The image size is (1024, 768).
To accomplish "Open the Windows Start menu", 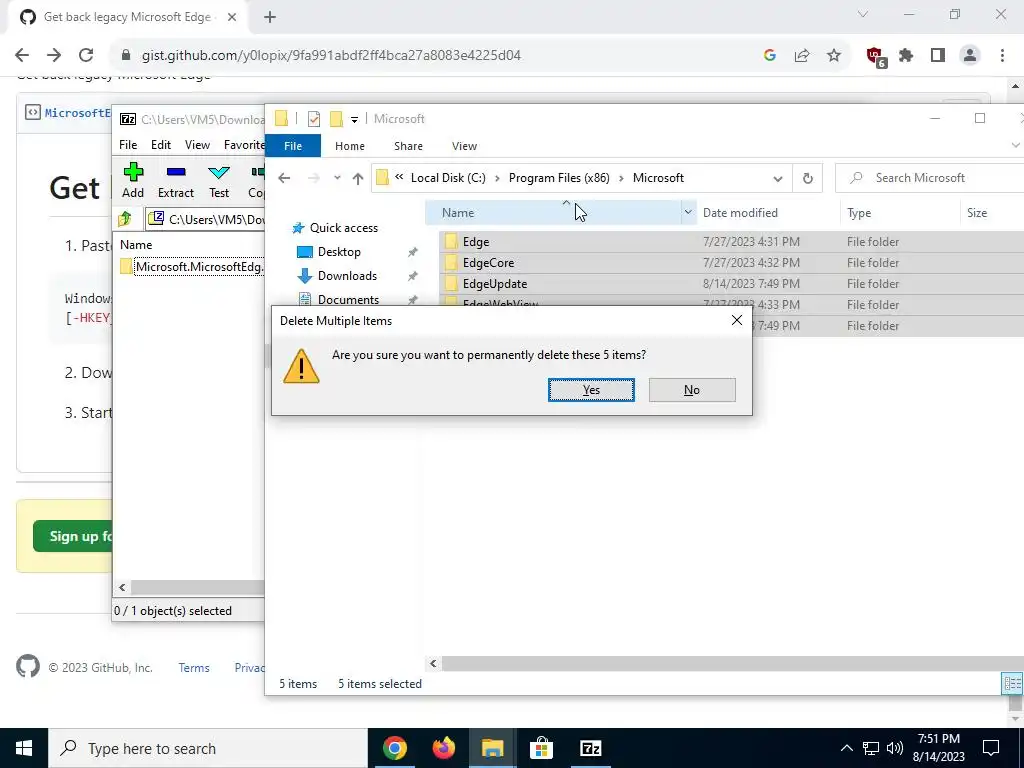I will tap(24, 748).
